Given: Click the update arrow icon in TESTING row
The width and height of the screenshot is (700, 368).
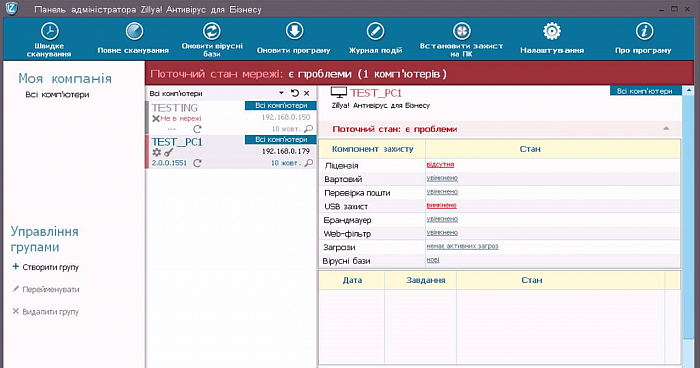Looking at the screenshot, I should [x=197, y=129].
